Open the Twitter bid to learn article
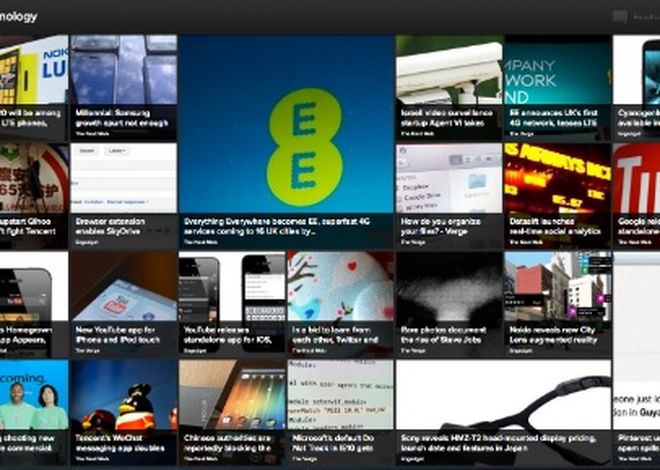The image size is (660, 470). point(341,304)
